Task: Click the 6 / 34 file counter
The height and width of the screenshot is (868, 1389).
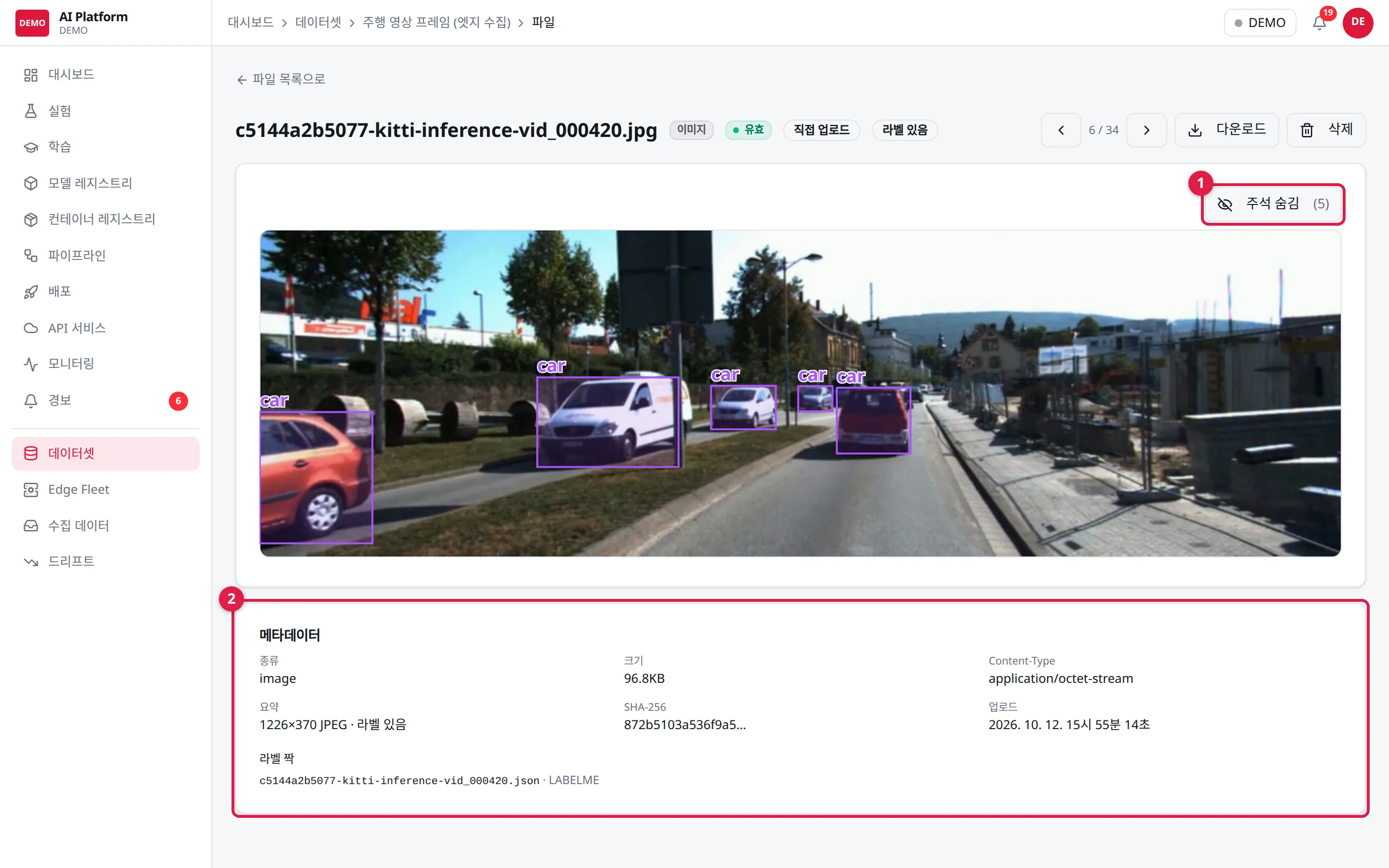Action: pos(1103,130)
